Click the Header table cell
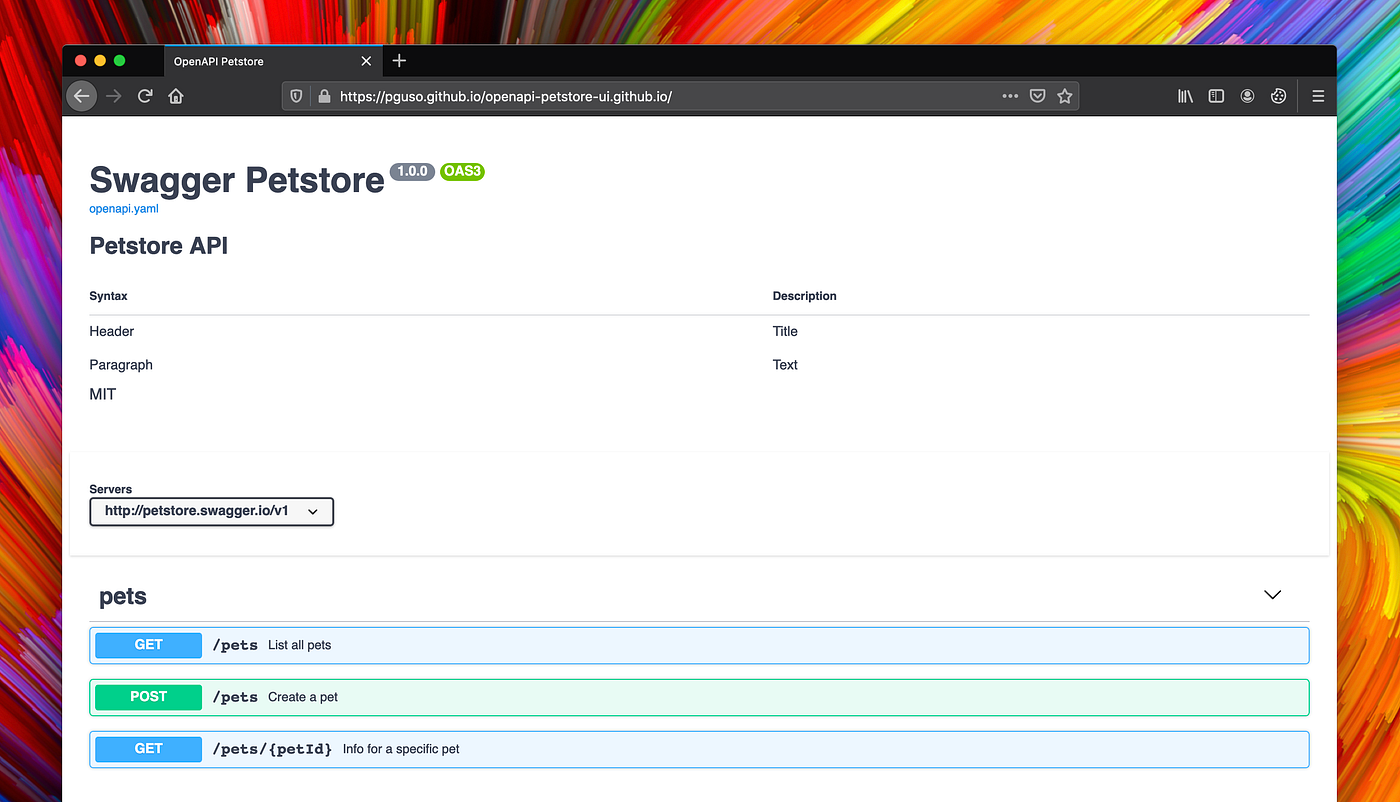Image resolution: width=1400 pixels, height=802 pixels. 111,331
